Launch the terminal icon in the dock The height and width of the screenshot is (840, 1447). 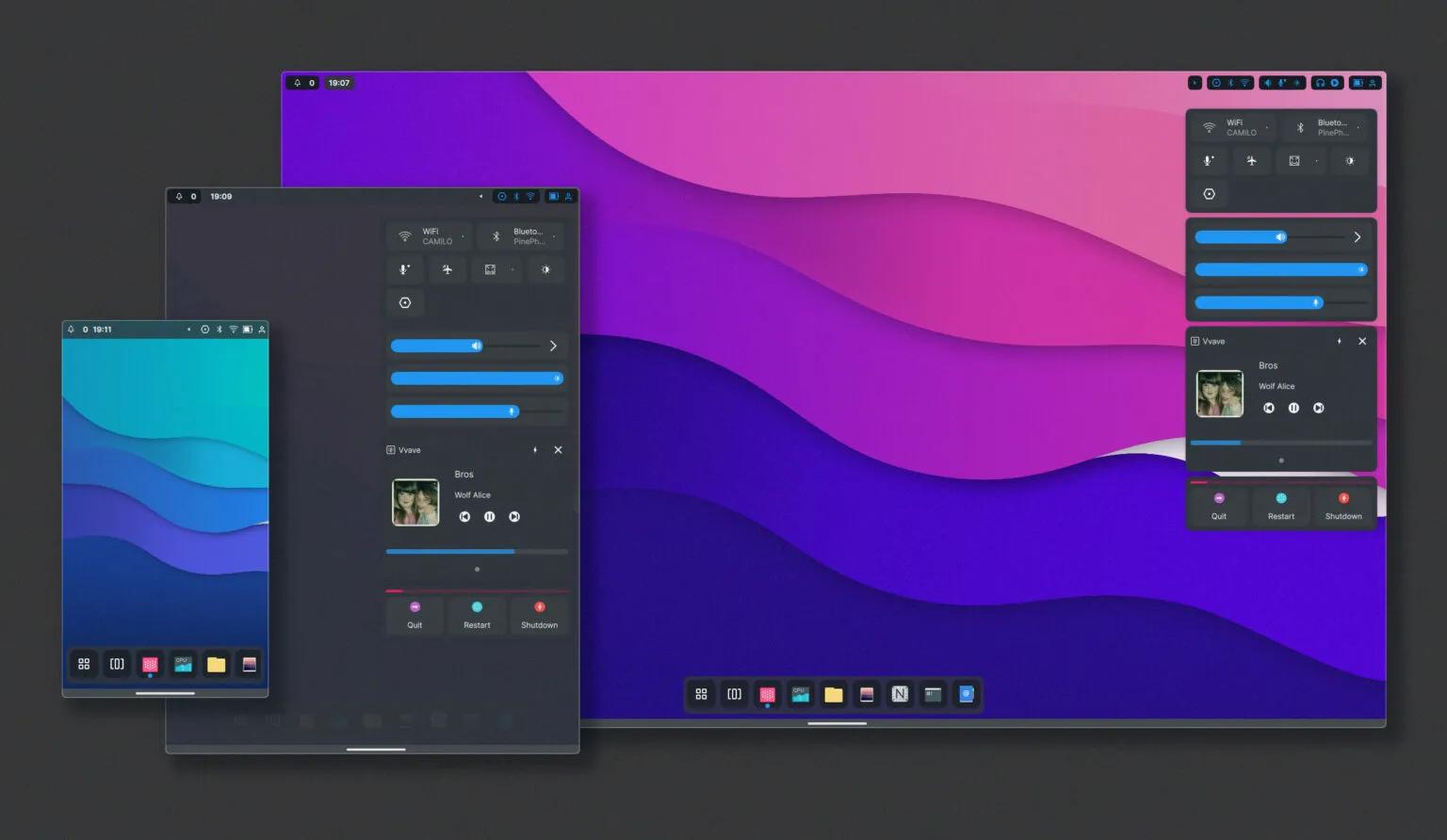point(933,694)
